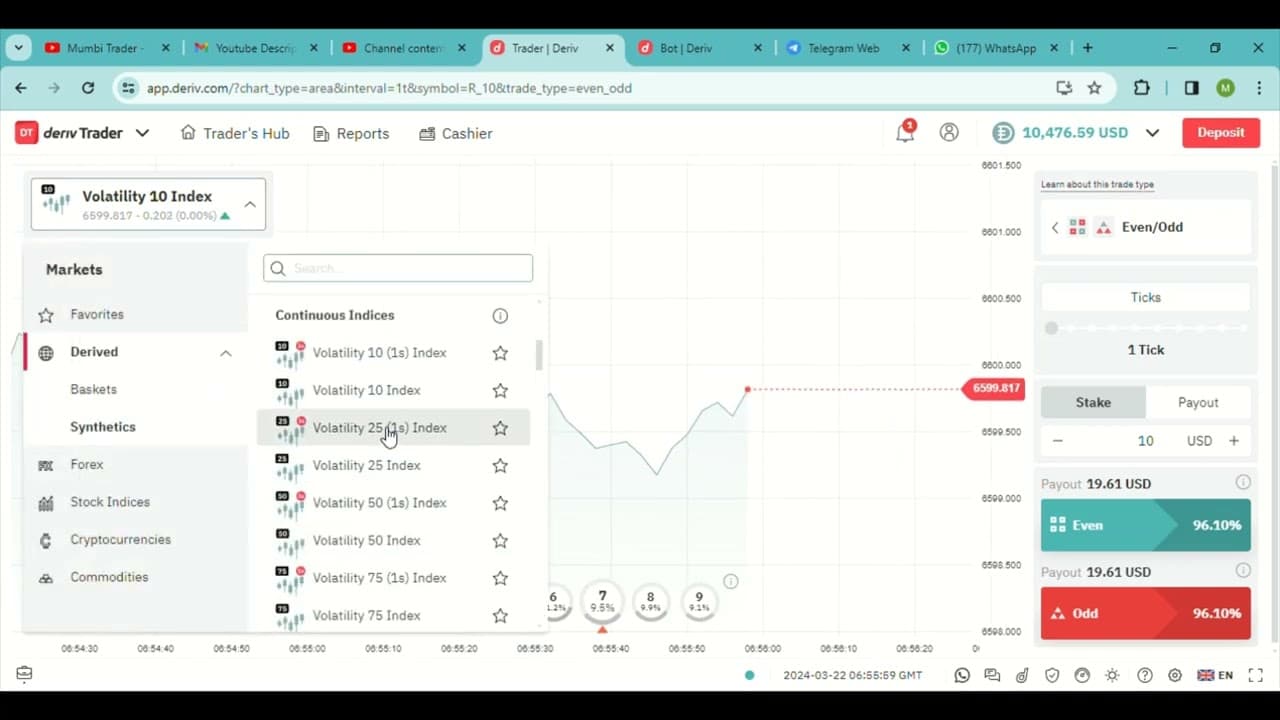Select Volatility 10 (1s) Index row

(x=392, y=353)
